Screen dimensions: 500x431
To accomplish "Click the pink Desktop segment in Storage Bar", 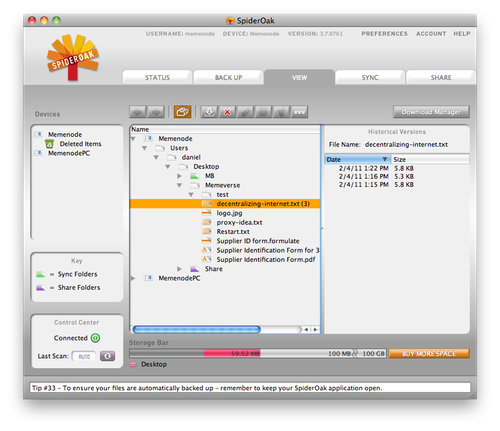I will tap(232, 353).
